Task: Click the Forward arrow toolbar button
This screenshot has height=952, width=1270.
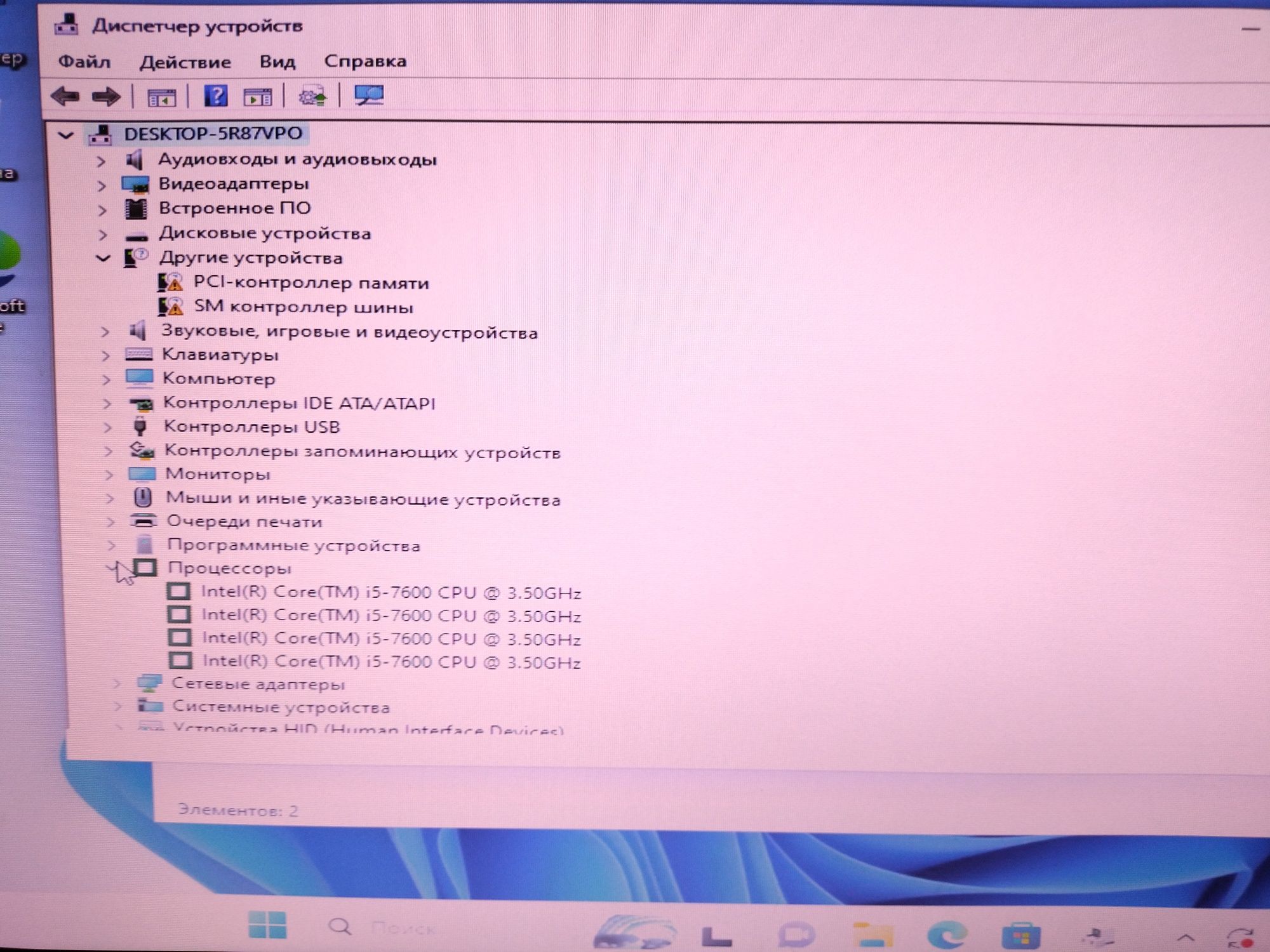Action: click(x=105, y=96)
